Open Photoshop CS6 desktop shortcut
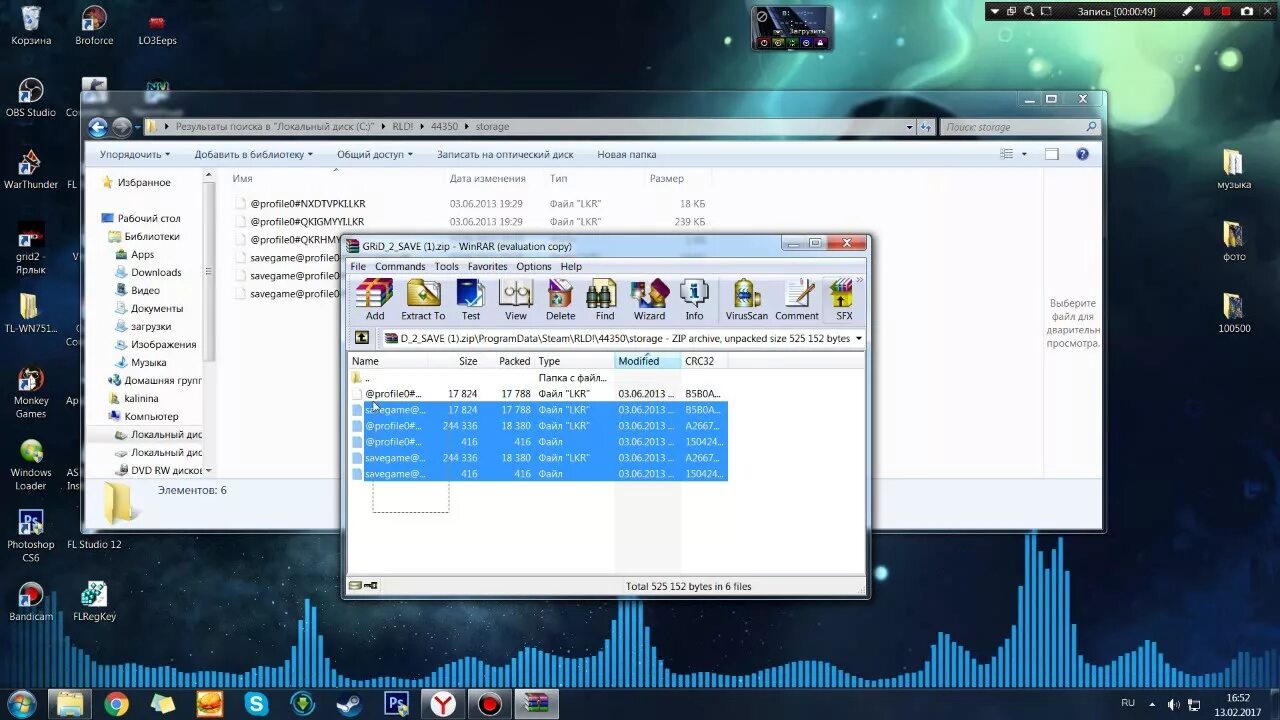Image resolution: width=1280 pixels, height=720 pixels. (31, 536)
